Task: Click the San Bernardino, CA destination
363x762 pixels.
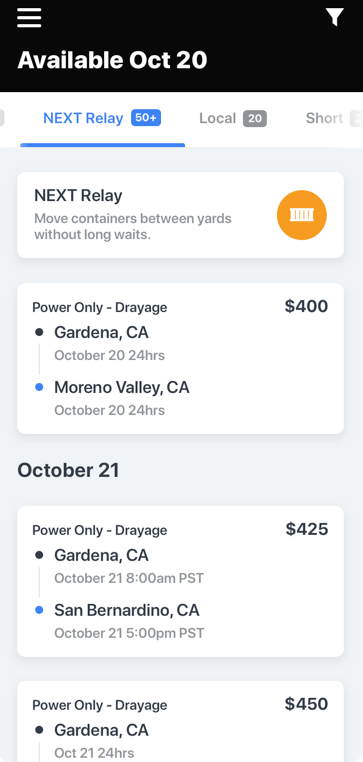Action: coord(126,610)
